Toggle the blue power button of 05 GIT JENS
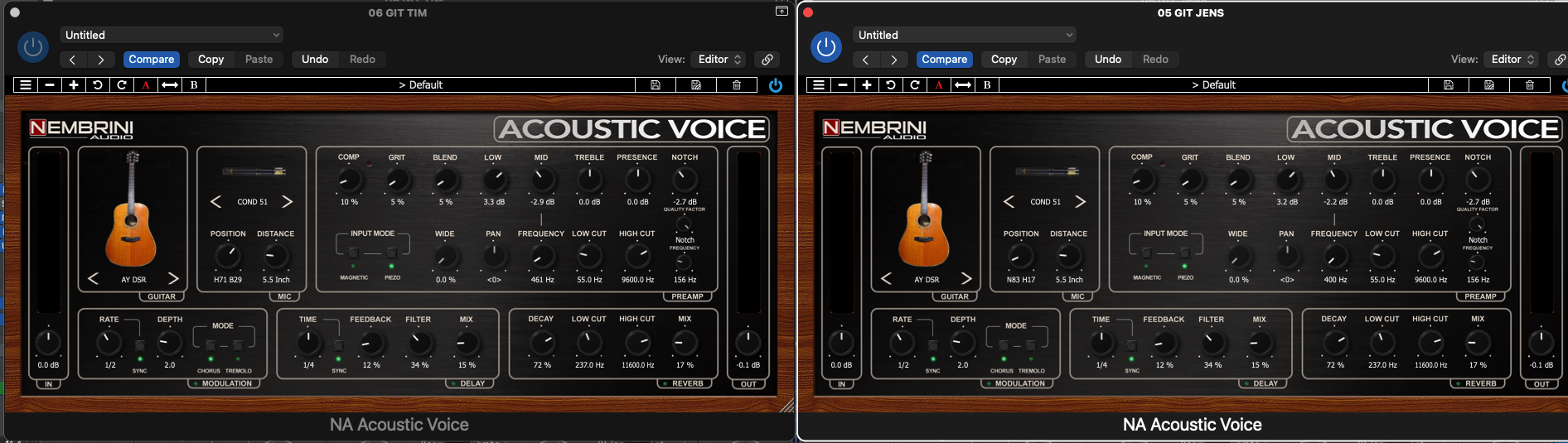This screenshot has width=1568, height=443. click(x=825, y=47)
